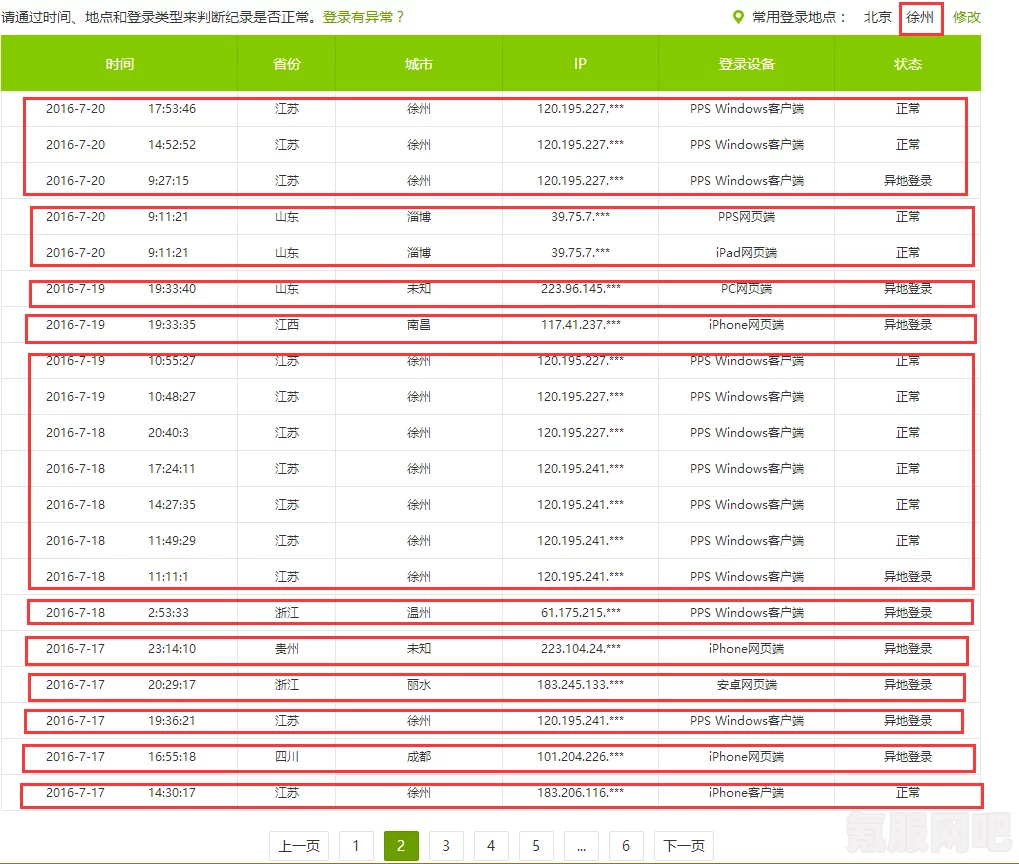
Task: Open page 1 of records
Action: [x=356, y=846]
